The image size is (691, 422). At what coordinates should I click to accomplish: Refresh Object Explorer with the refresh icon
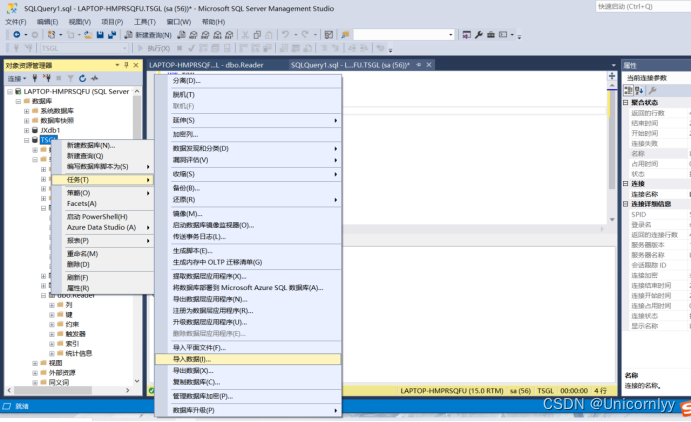coord(82,78)
